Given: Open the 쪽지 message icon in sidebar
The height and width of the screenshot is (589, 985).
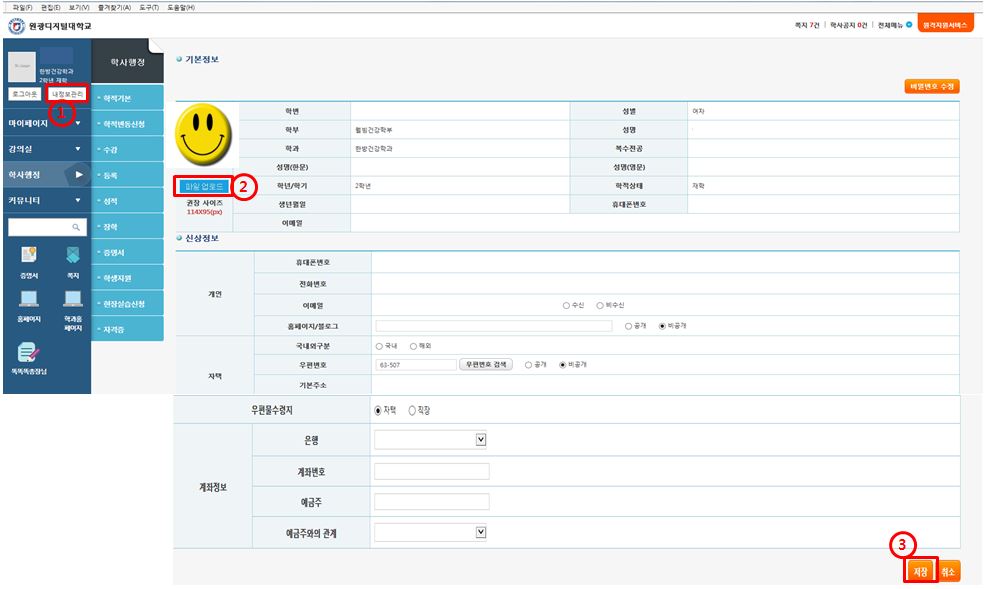Looking at the screenshot, I should 72,256.
